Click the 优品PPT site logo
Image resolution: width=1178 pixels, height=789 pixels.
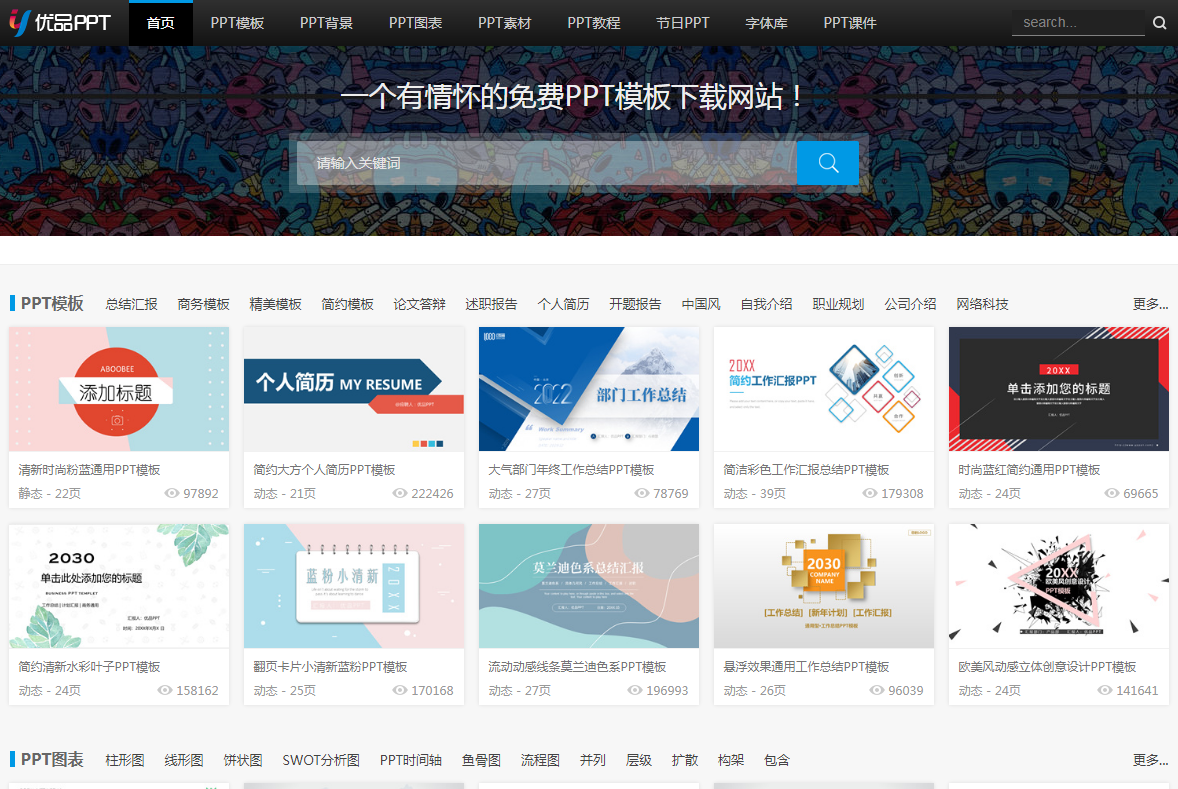click(x=58, y=22)
